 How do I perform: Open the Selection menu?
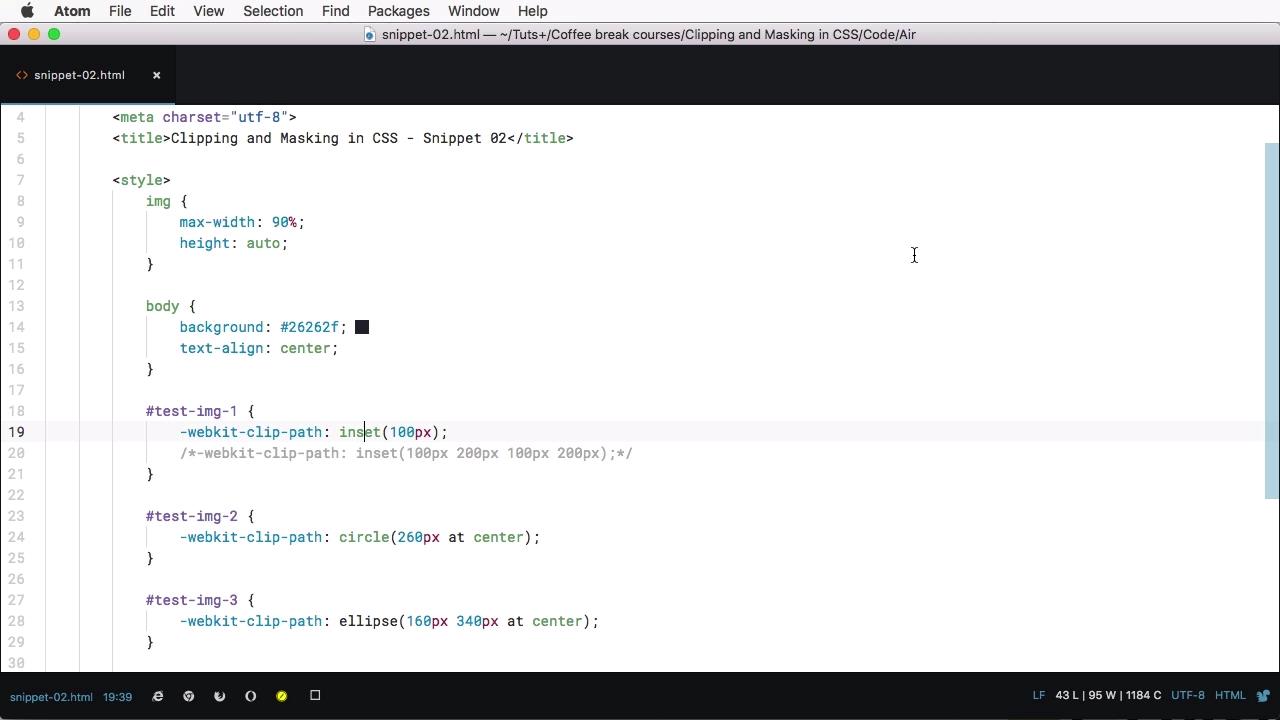tap(273, 11)
